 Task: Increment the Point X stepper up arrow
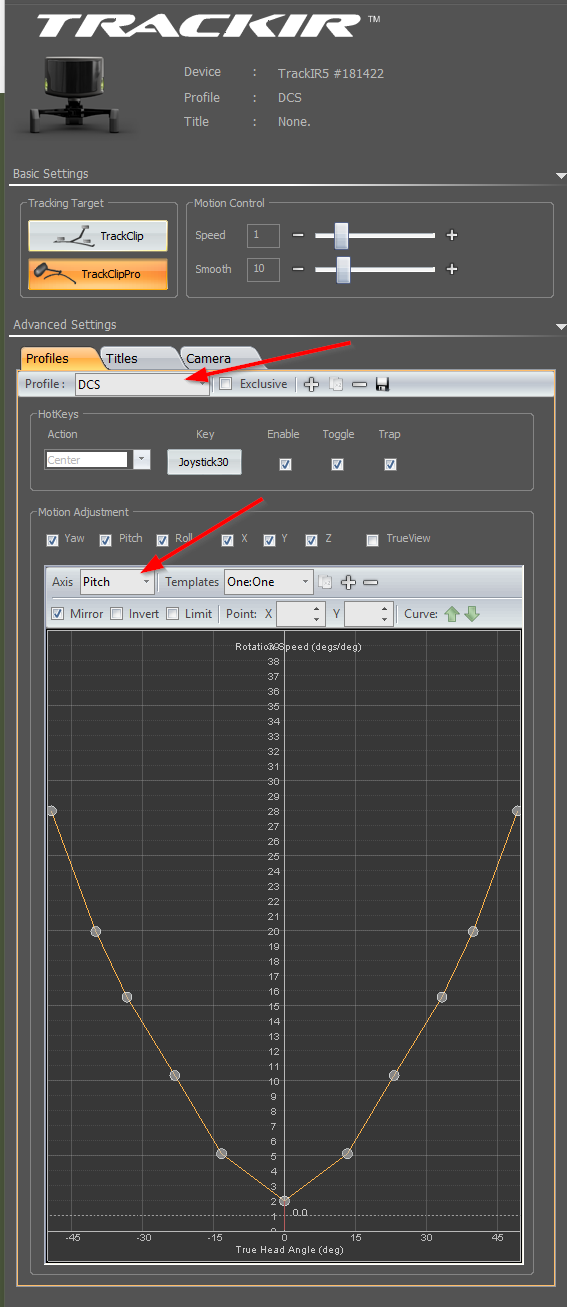pyautogui.click(x=318, y=608)
